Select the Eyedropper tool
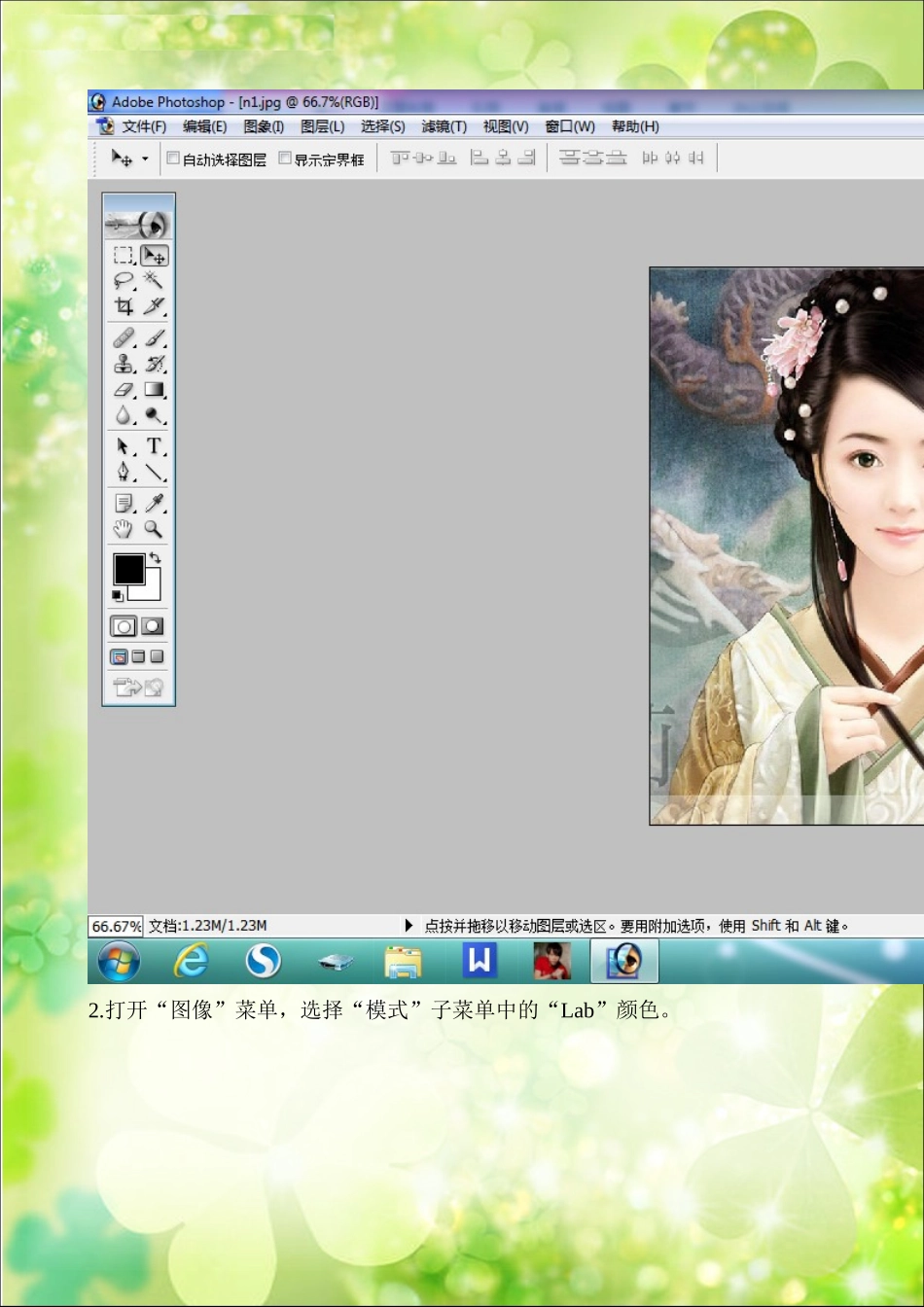 pyautogui.click(x=154, y=504)
